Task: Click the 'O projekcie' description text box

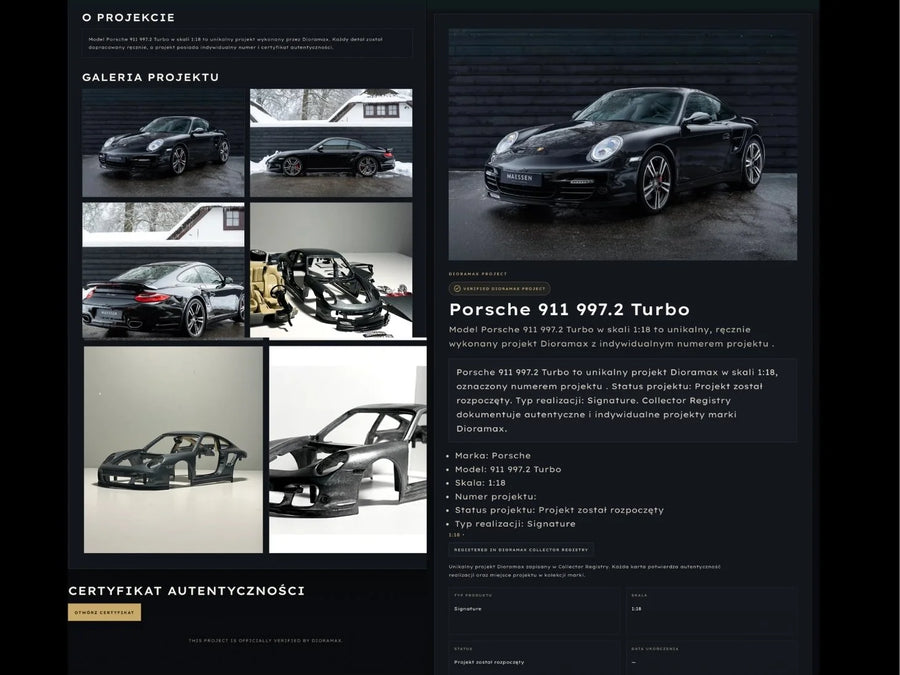Action: point(247,44)
